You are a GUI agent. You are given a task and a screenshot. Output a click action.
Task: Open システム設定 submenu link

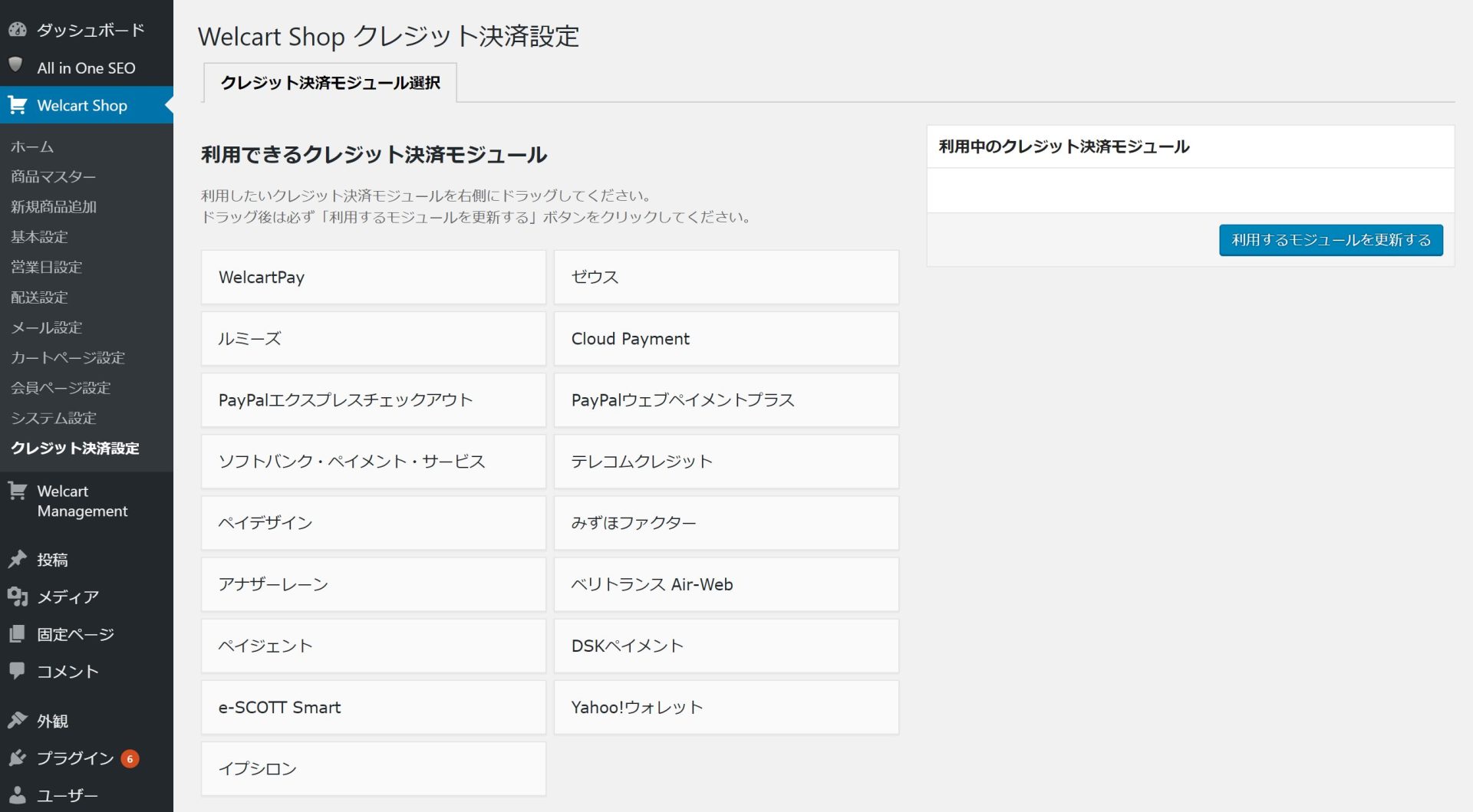tap(53, 418)
